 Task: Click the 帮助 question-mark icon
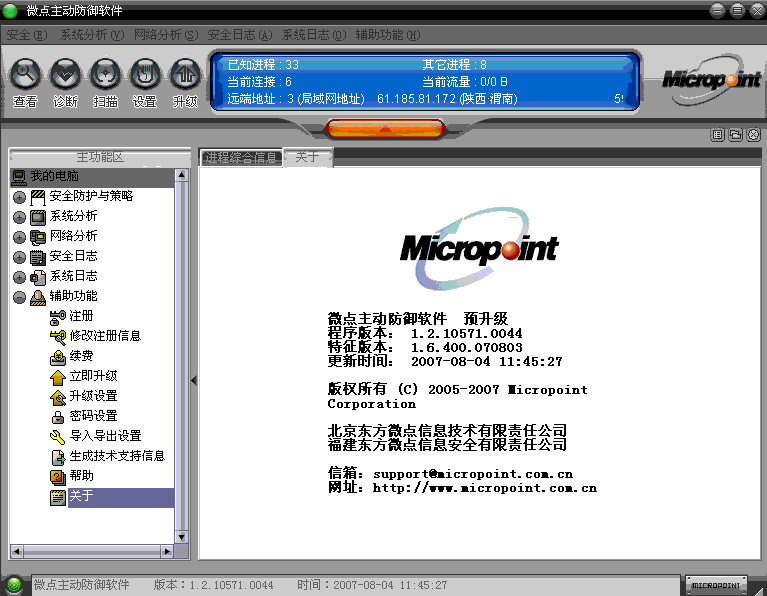(58, 477)
